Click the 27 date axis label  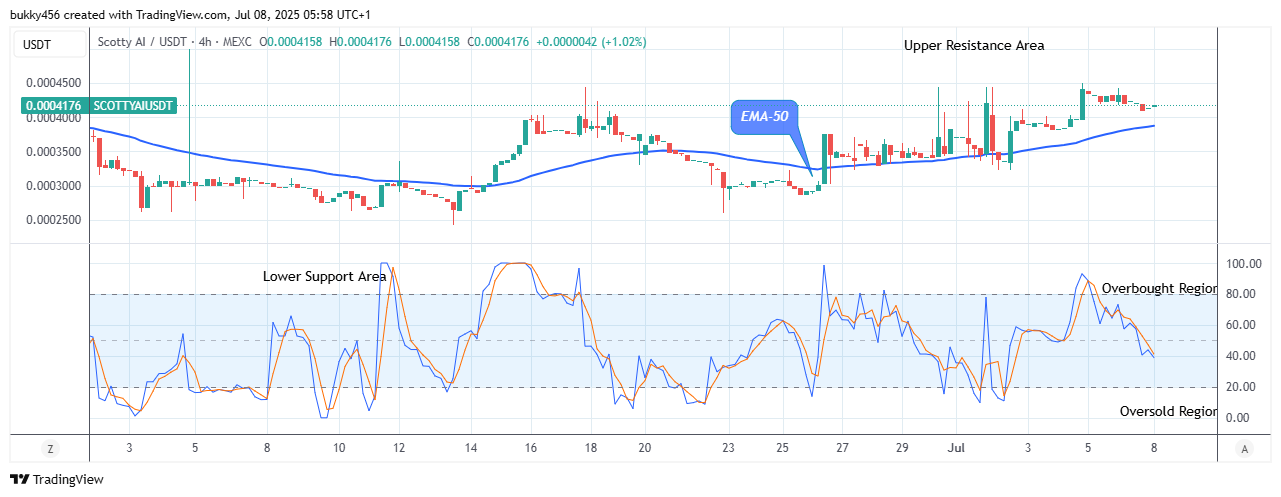point(843,448)
